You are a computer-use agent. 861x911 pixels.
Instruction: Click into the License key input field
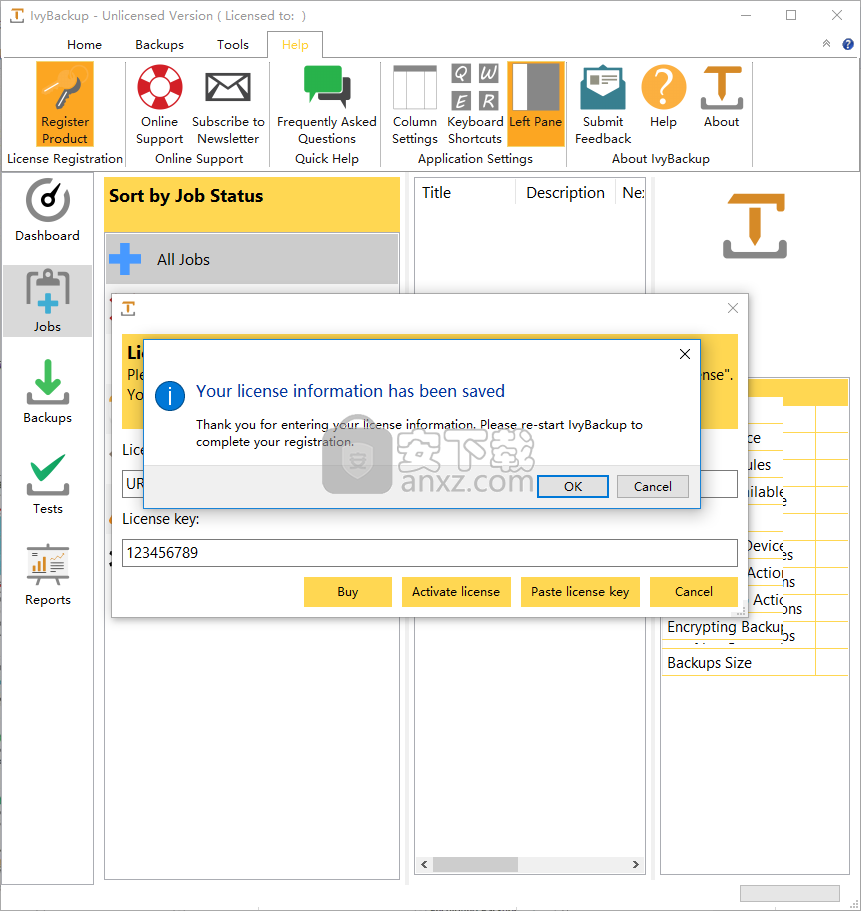[x=430, y=553]
